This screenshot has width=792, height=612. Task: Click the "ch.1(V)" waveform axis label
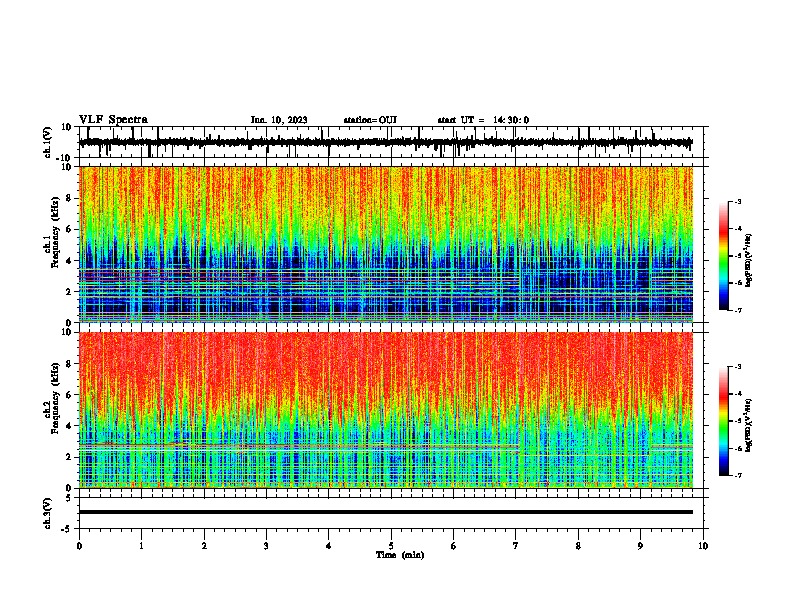(48, 142)
